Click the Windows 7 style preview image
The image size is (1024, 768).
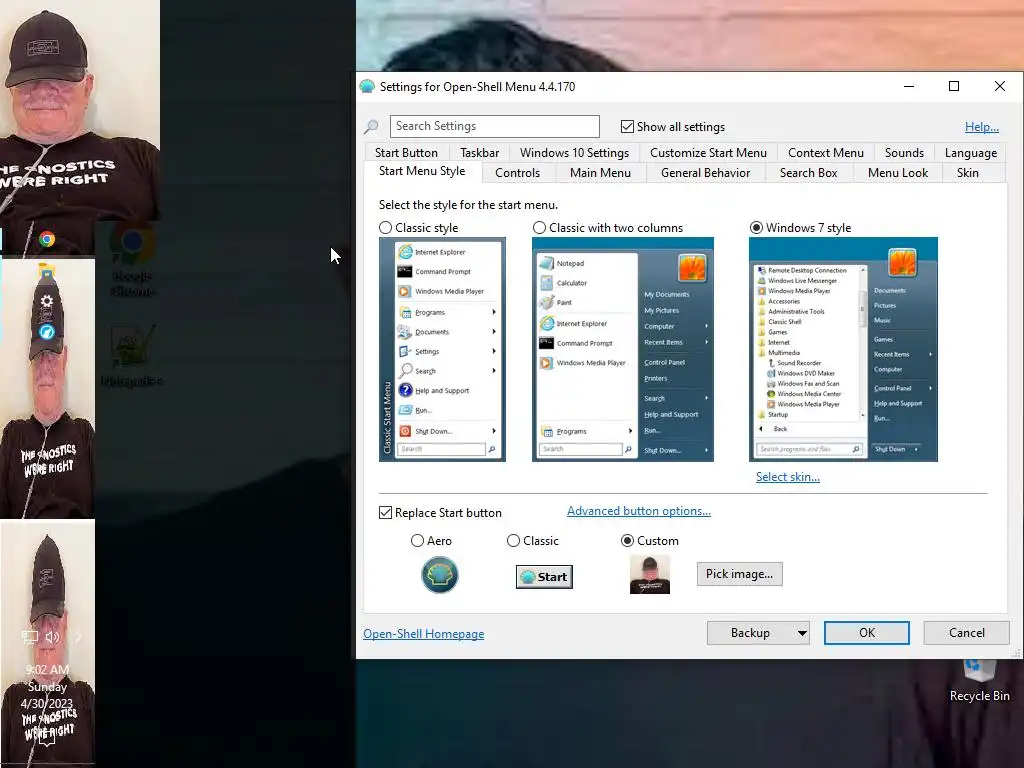[x=843, y=349]
